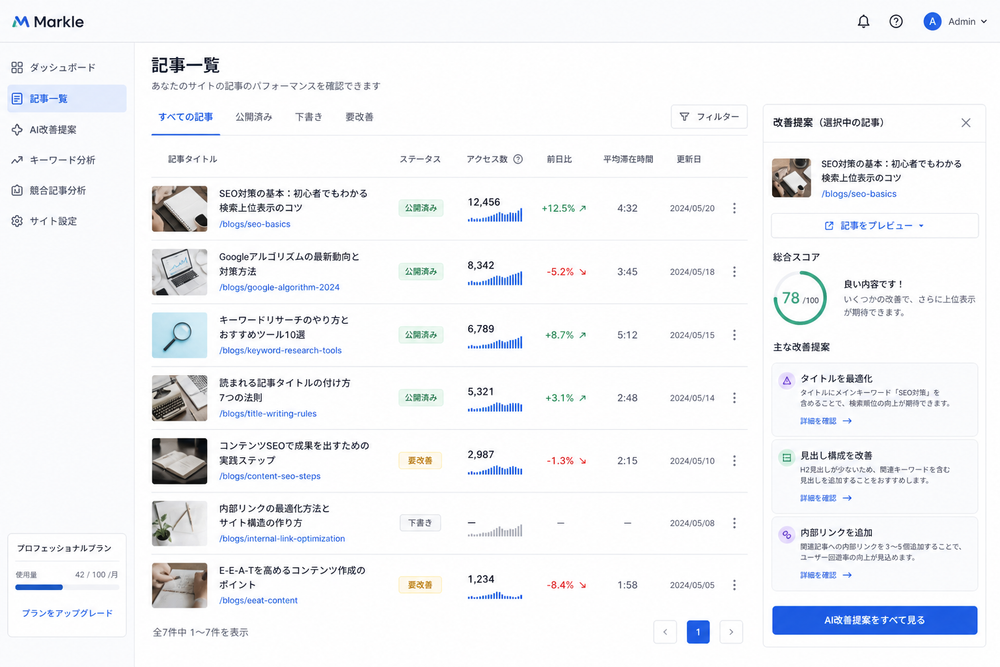
Task: Click the タイトルを最適化 triangle icon
Action: 787,381
